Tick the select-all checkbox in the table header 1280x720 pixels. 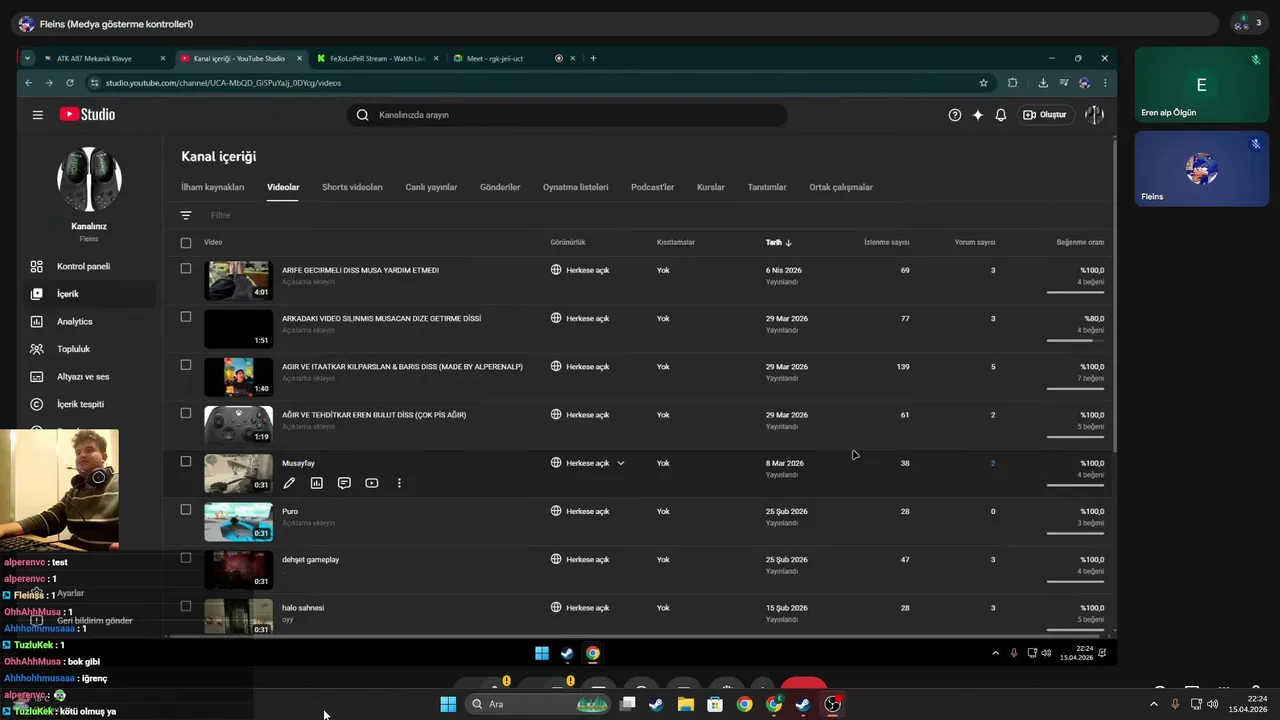pos(186,243)
